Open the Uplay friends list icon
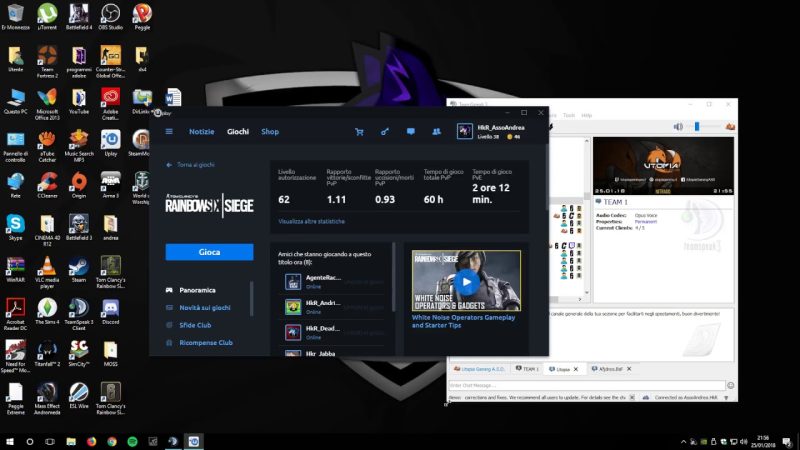Viewport: 800px width, 450px height. pos(436,132)
